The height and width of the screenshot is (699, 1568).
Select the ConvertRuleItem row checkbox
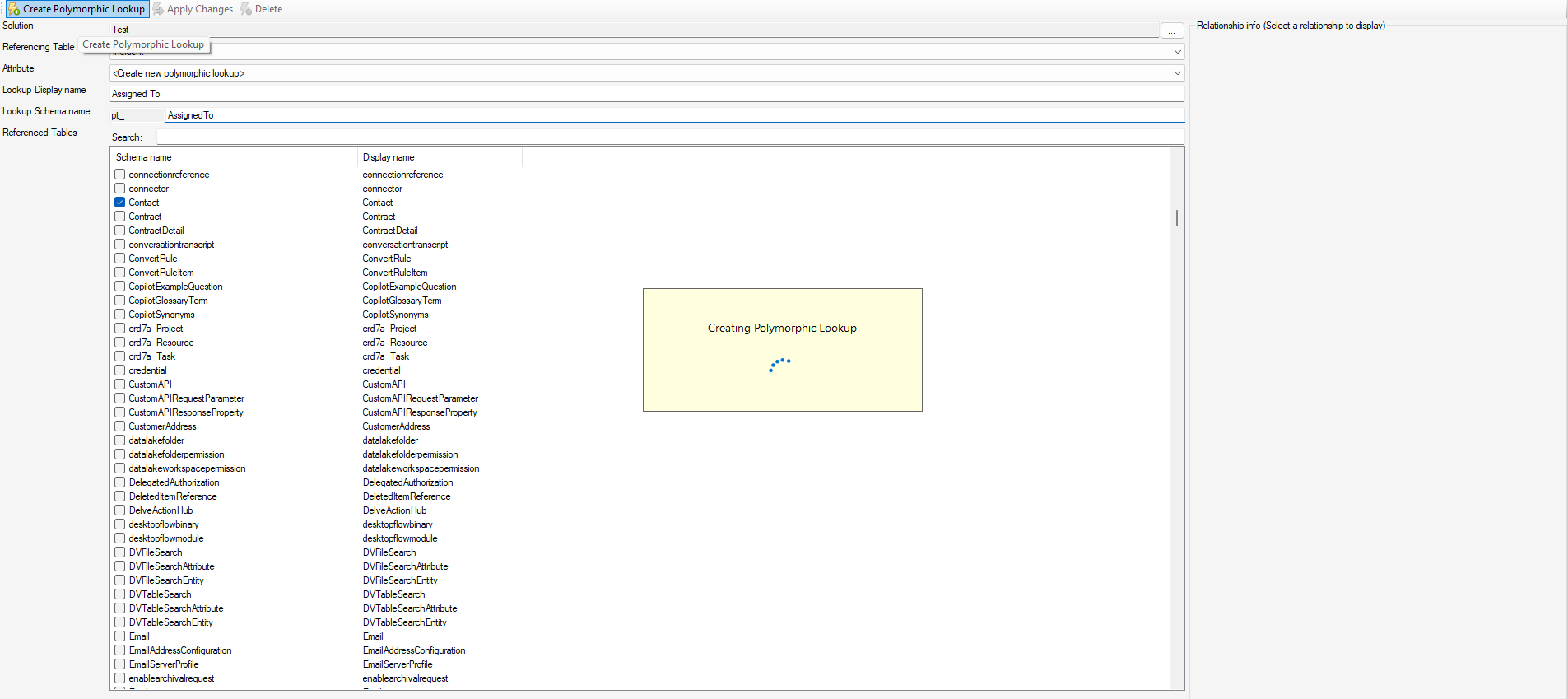[x=120, y=273]
